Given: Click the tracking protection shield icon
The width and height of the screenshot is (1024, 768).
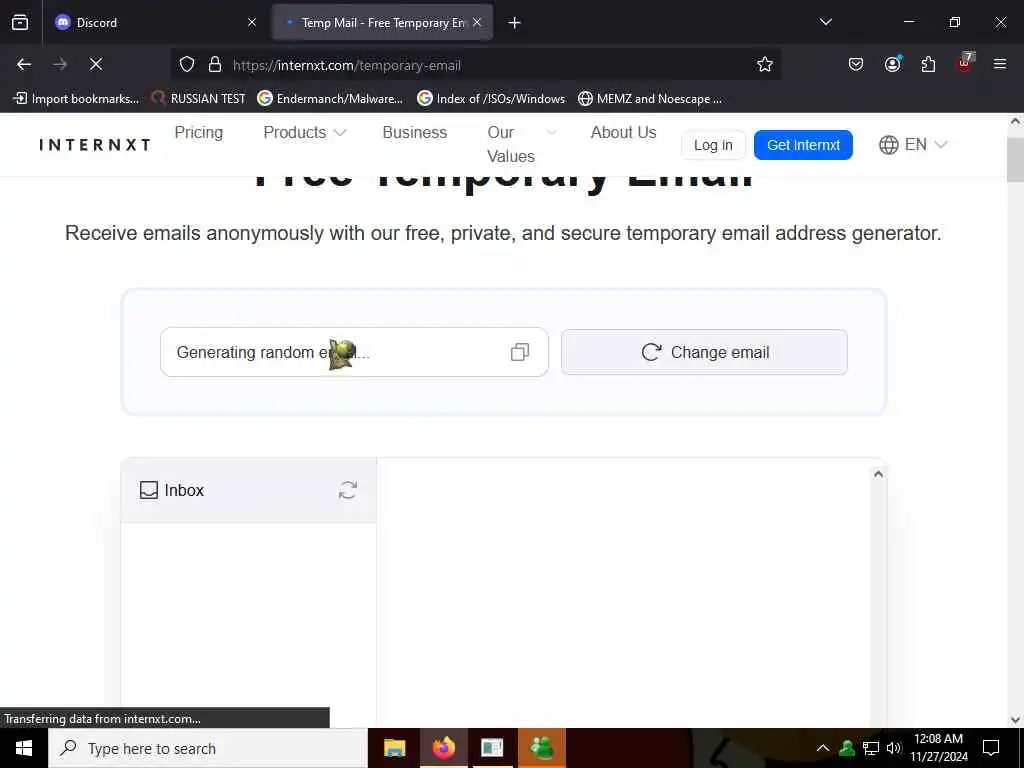Looking at the screenshot, I should tap(187, 64).
